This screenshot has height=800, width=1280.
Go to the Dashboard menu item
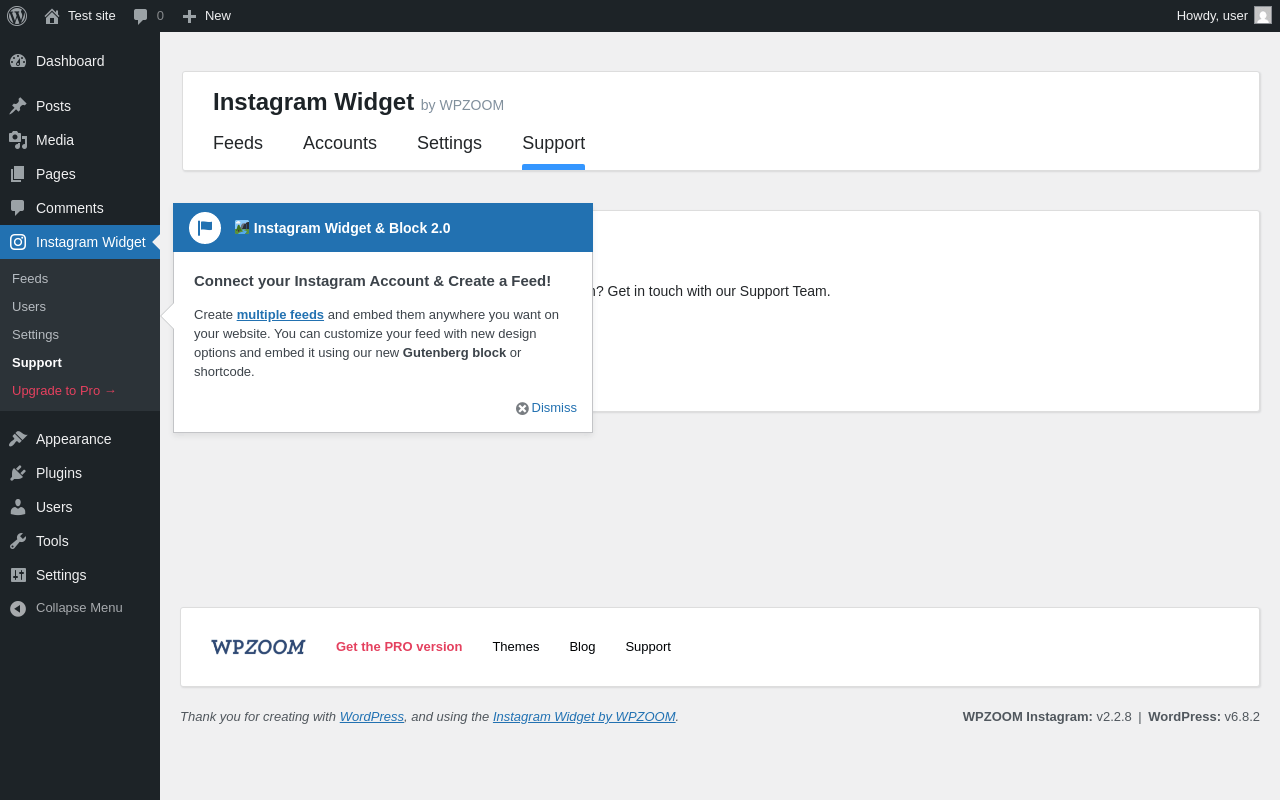tap(70, 61)
